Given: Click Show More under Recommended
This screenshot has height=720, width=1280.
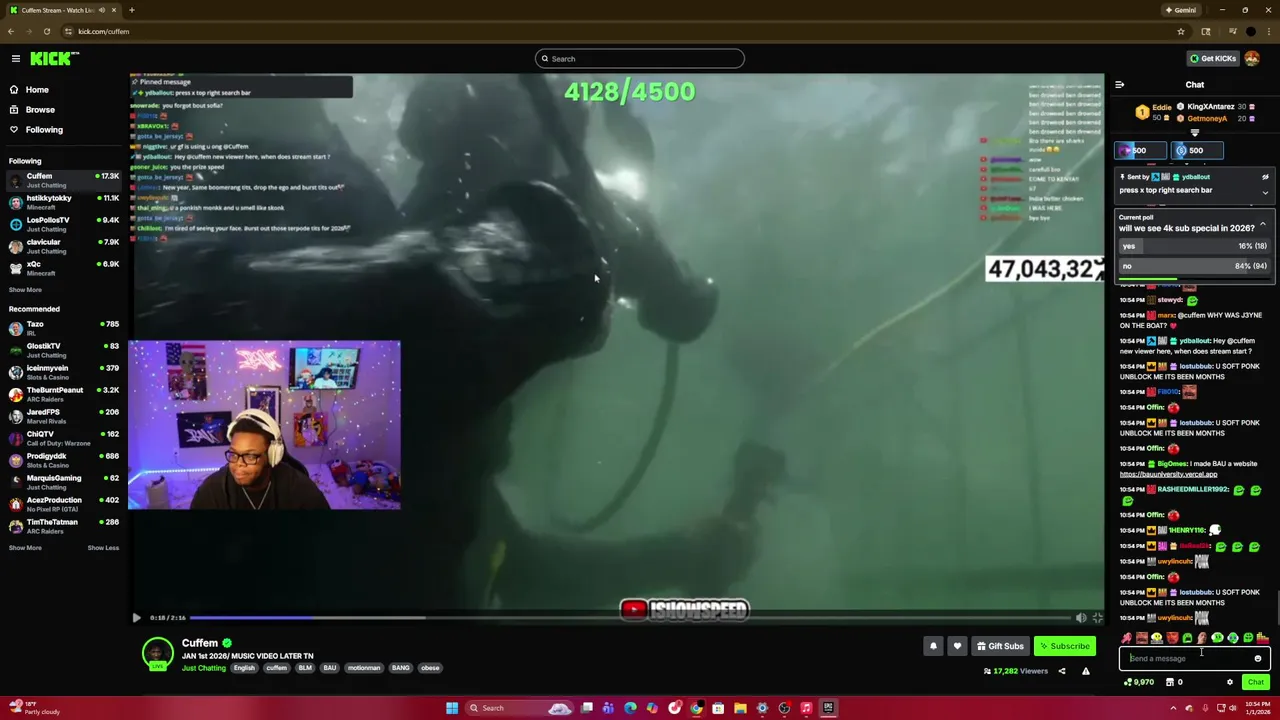Looking at the screenshot, I should tap(25, 548).
